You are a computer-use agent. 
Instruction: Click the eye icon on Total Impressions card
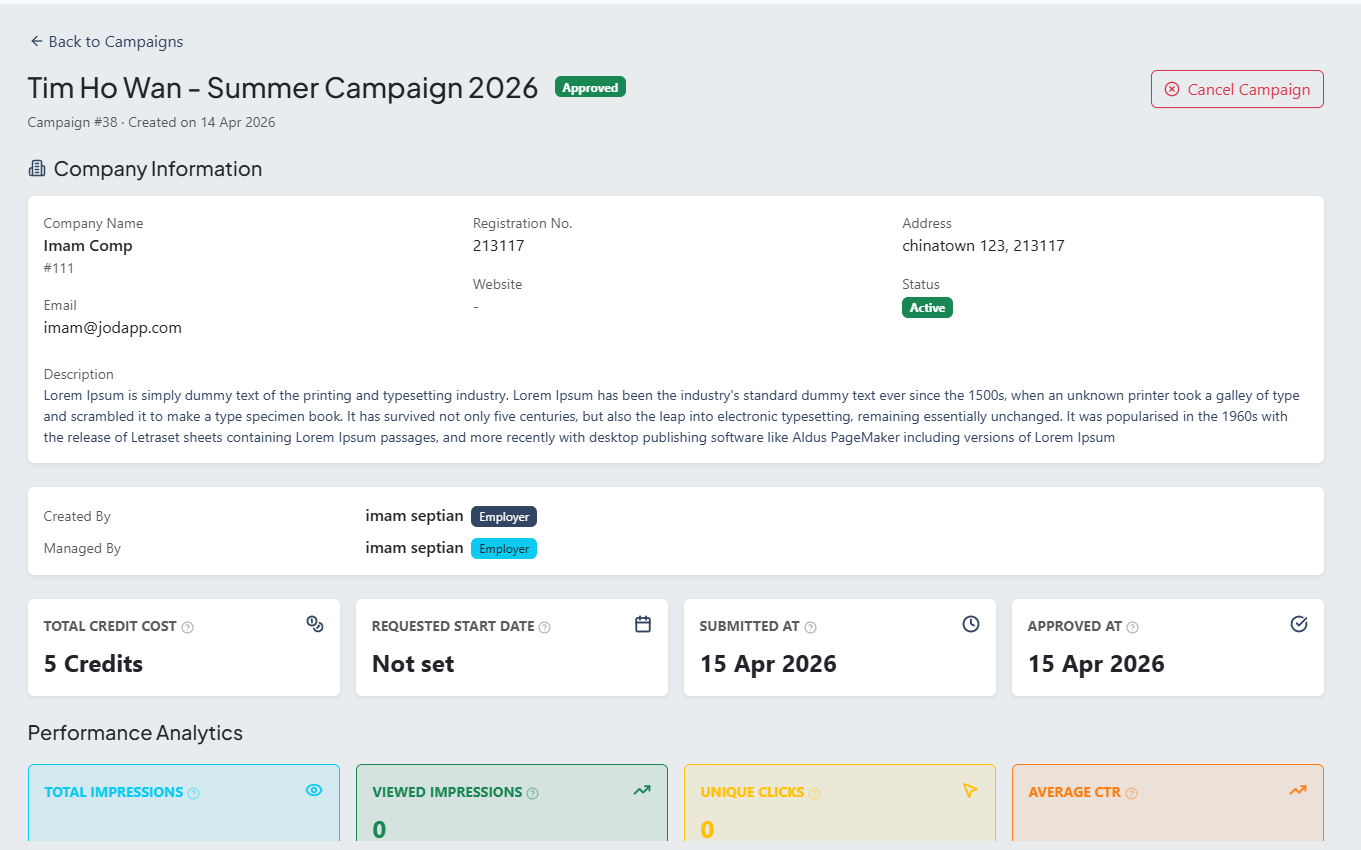tap(314, 790)
